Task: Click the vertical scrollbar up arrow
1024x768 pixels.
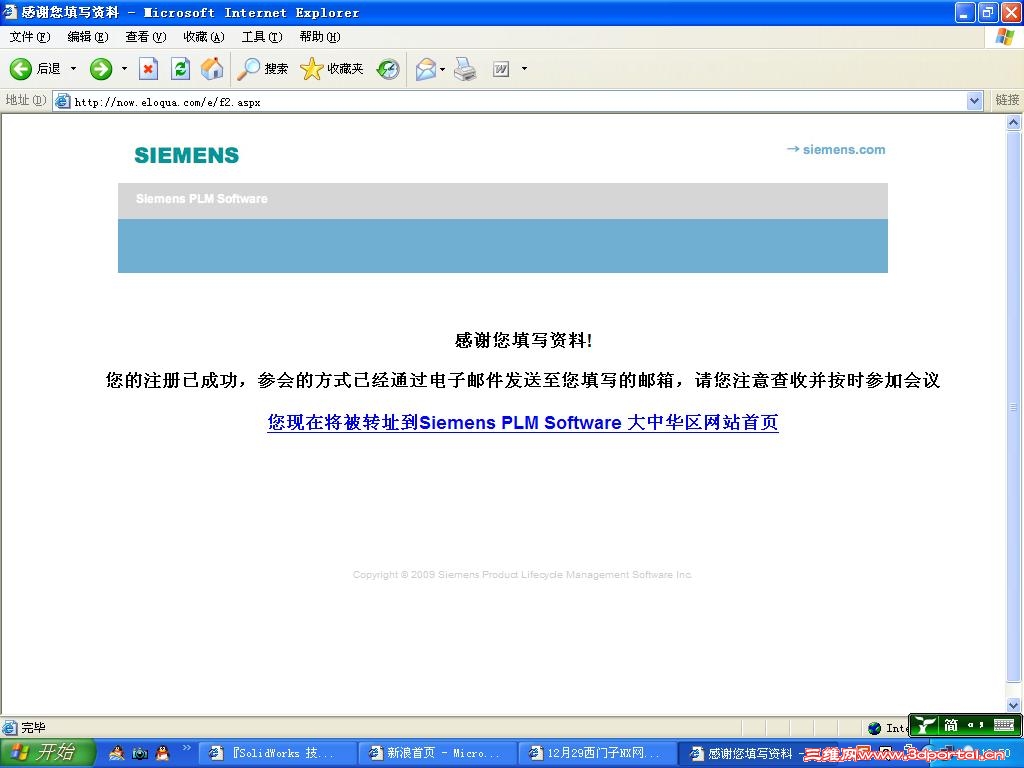Action: coord(1014,122)
